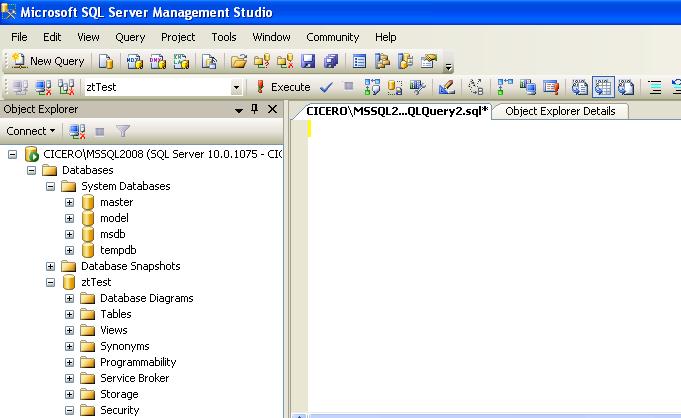The image size is (681, 418).
Task: Click the SQL Server Compact query icon
Action: point(209,61)
